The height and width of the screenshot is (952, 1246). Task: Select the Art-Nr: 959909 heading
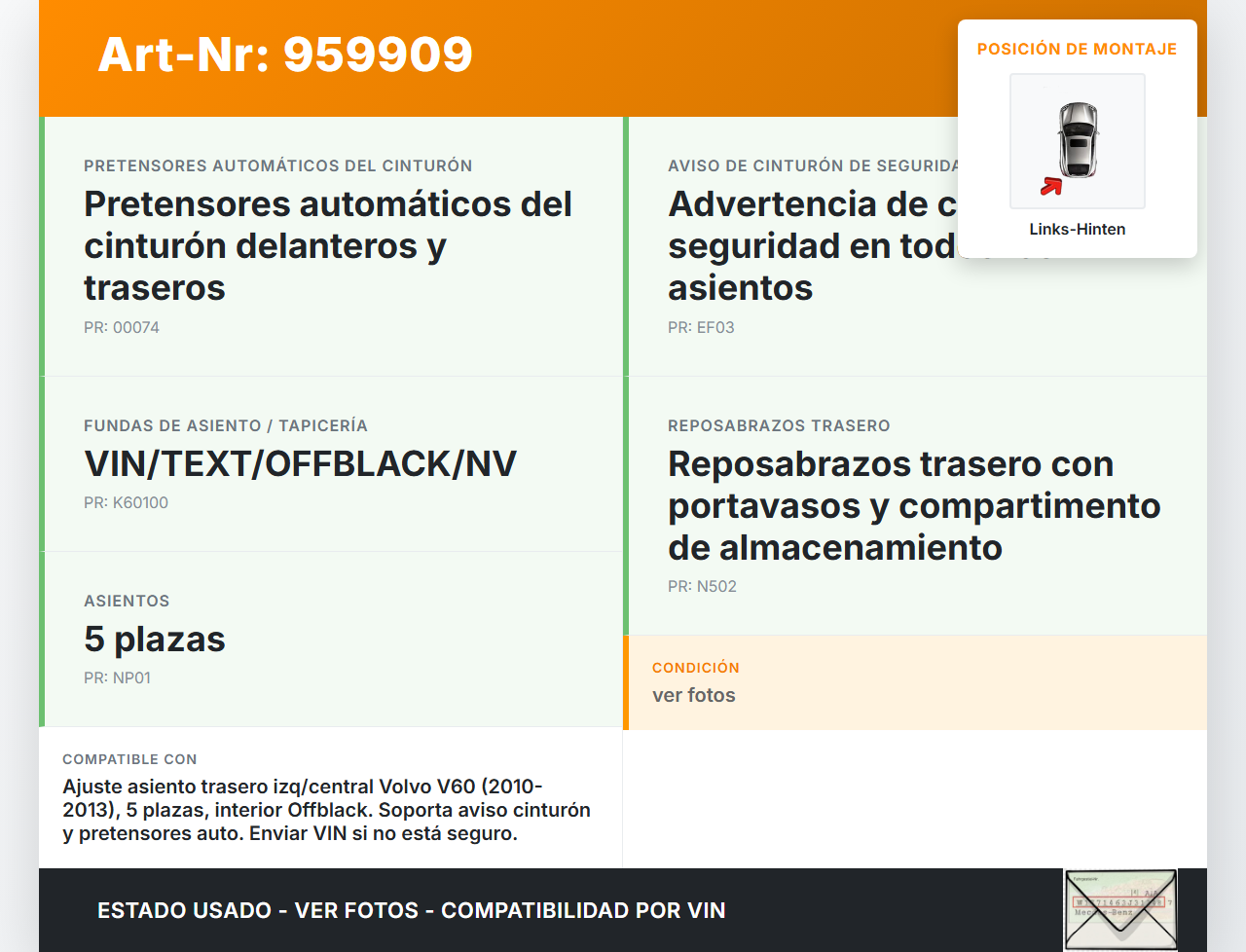pos(285,55)
